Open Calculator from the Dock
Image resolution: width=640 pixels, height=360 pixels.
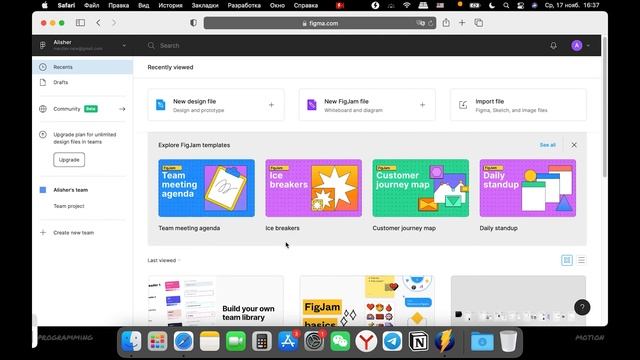[262, 341]
